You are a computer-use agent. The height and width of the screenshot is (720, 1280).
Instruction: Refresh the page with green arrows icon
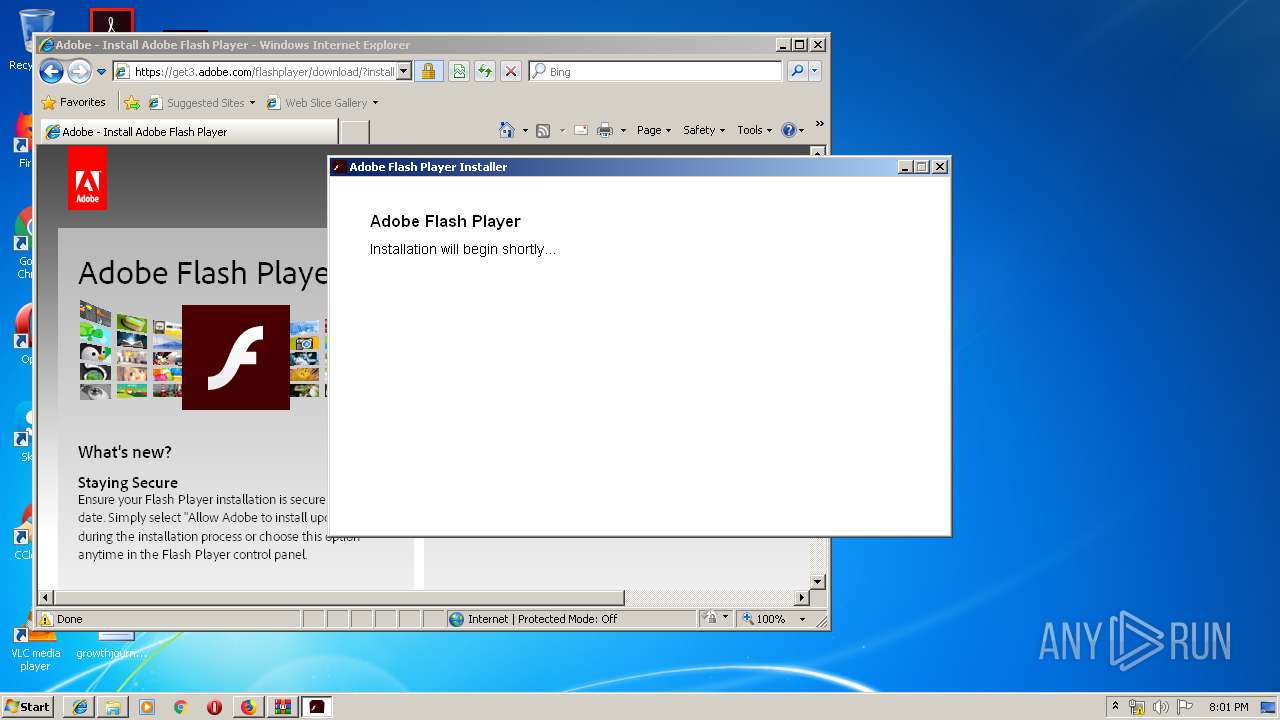pyautogui.click(x=485, y=71)
